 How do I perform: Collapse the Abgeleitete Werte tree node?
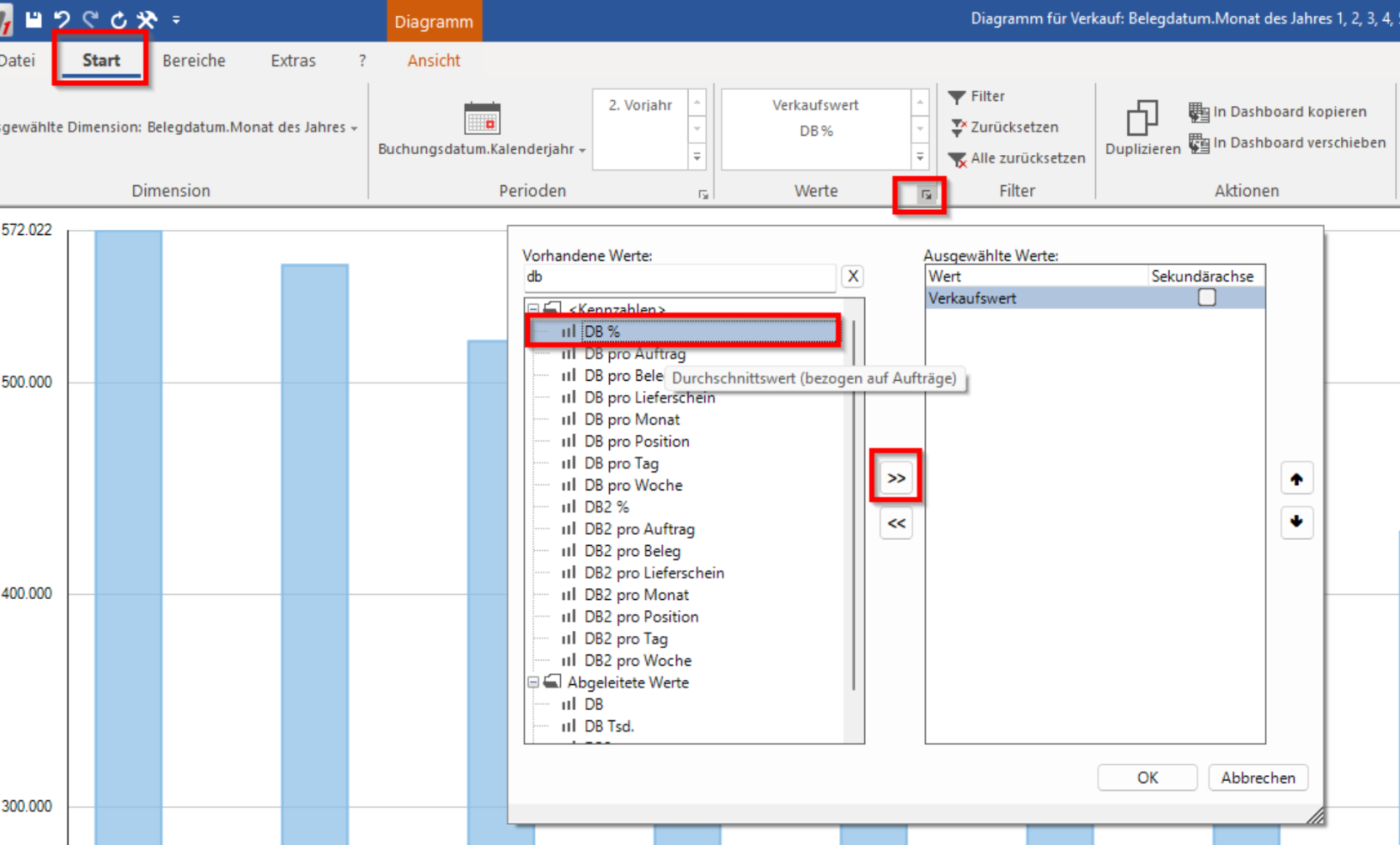click(x=533, y=682)
